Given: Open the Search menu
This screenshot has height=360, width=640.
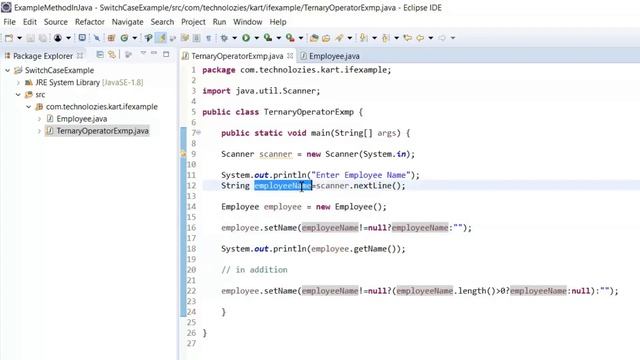Looking at the screenshot, I should tap(162, 22).
